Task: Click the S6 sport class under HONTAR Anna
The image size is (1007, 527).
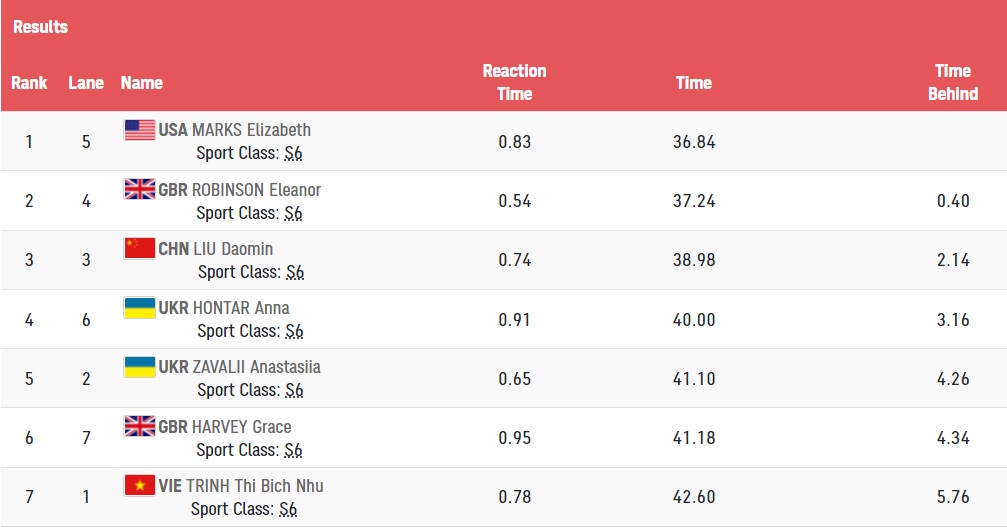Action: [x=295, y=331]
